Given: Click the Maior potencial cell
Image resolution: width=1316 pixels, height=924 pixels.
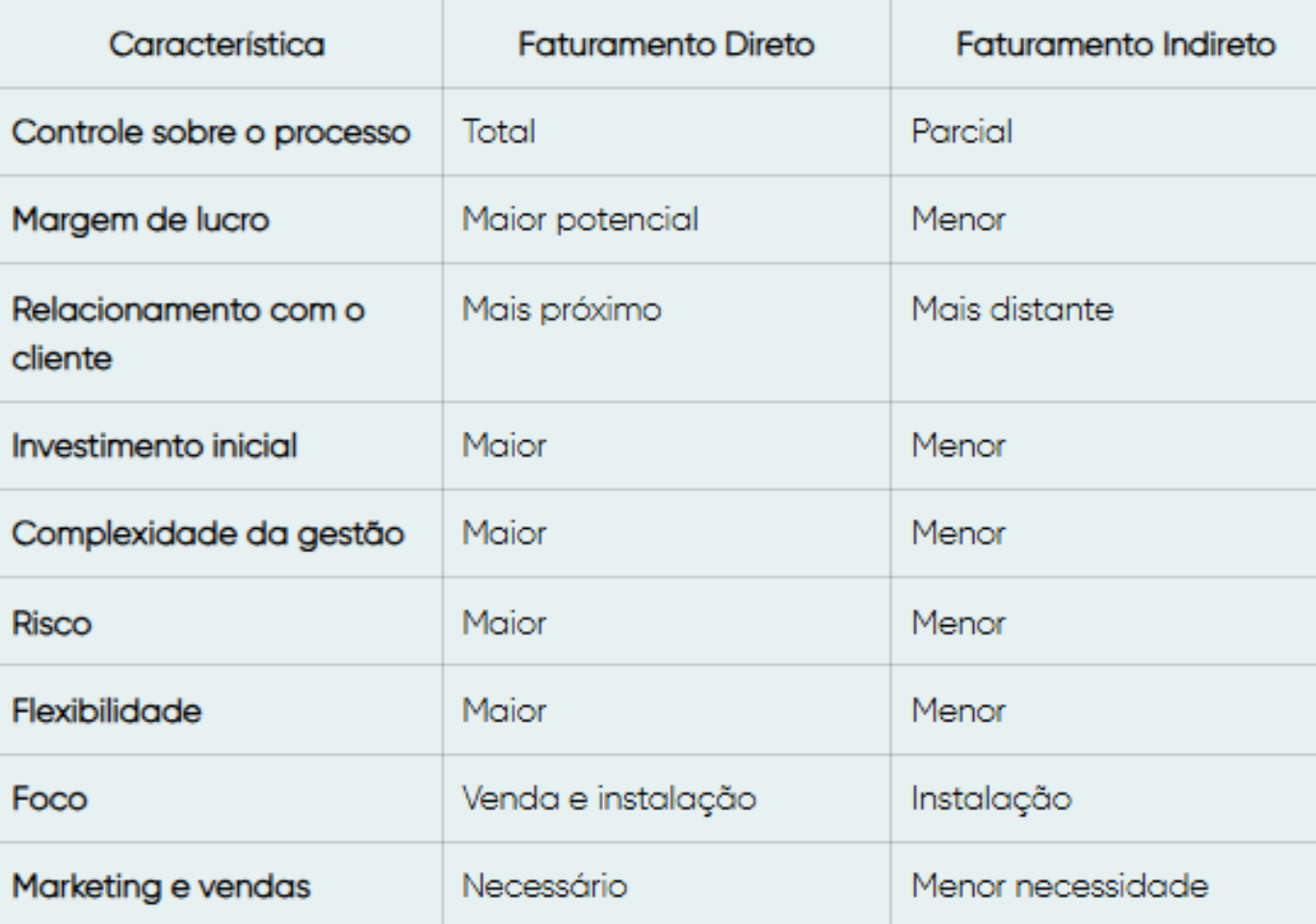Looking at the screenshot, I should (x=580, y=220).
